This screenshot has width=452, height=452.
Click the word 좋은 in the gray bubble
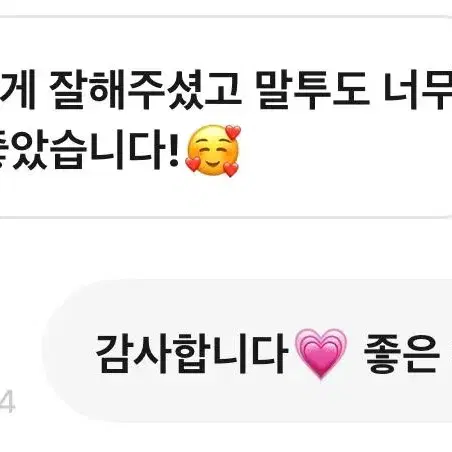401,354
